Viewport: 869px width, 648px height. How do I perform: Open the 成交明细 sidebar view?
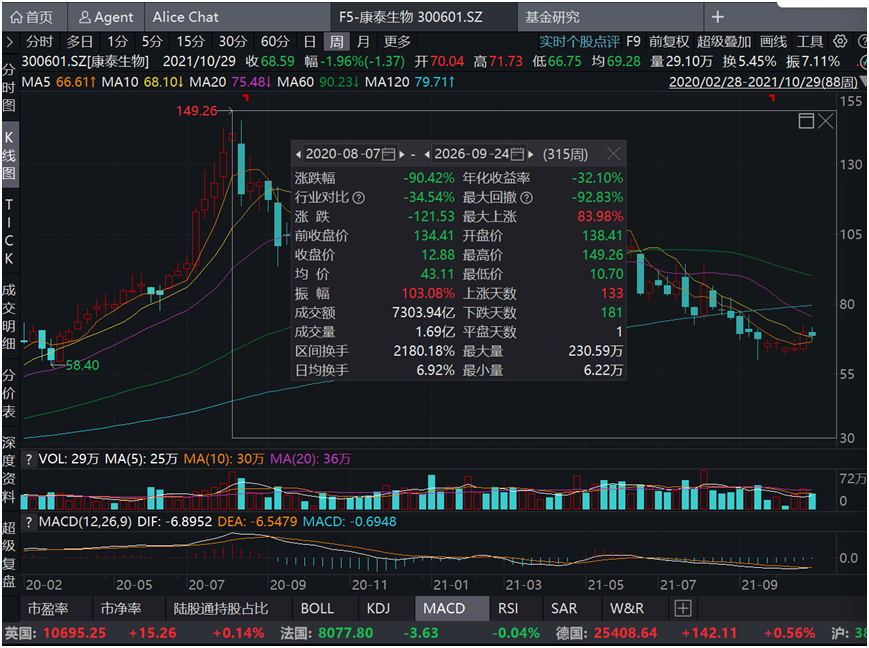(9, 317)
